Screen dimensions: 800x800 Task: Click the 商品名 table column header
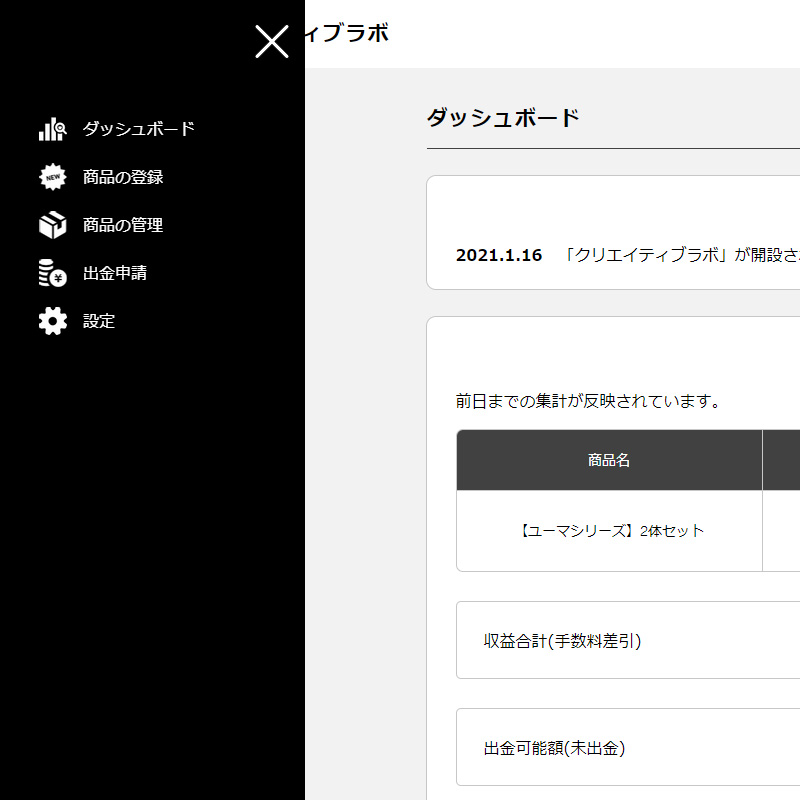pos(608,459)
